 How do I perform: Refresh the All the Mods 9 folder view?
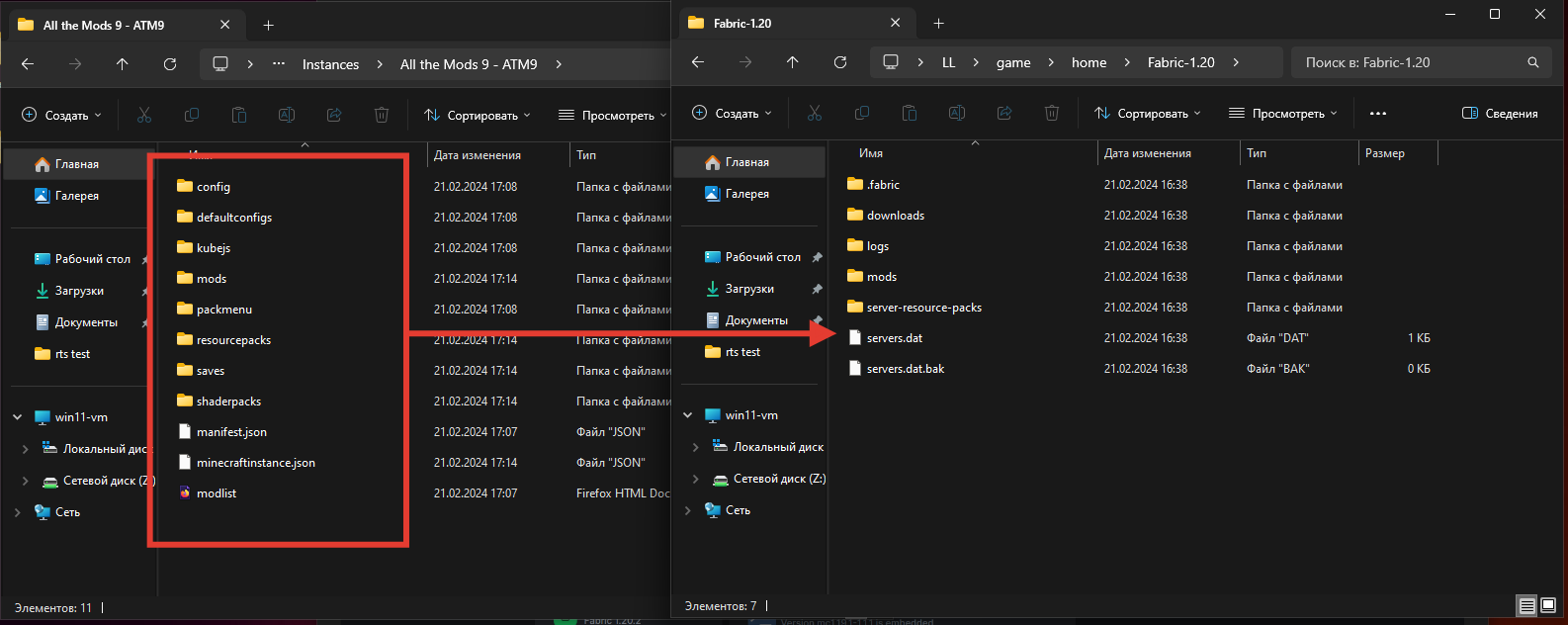(x=170, y=64)
